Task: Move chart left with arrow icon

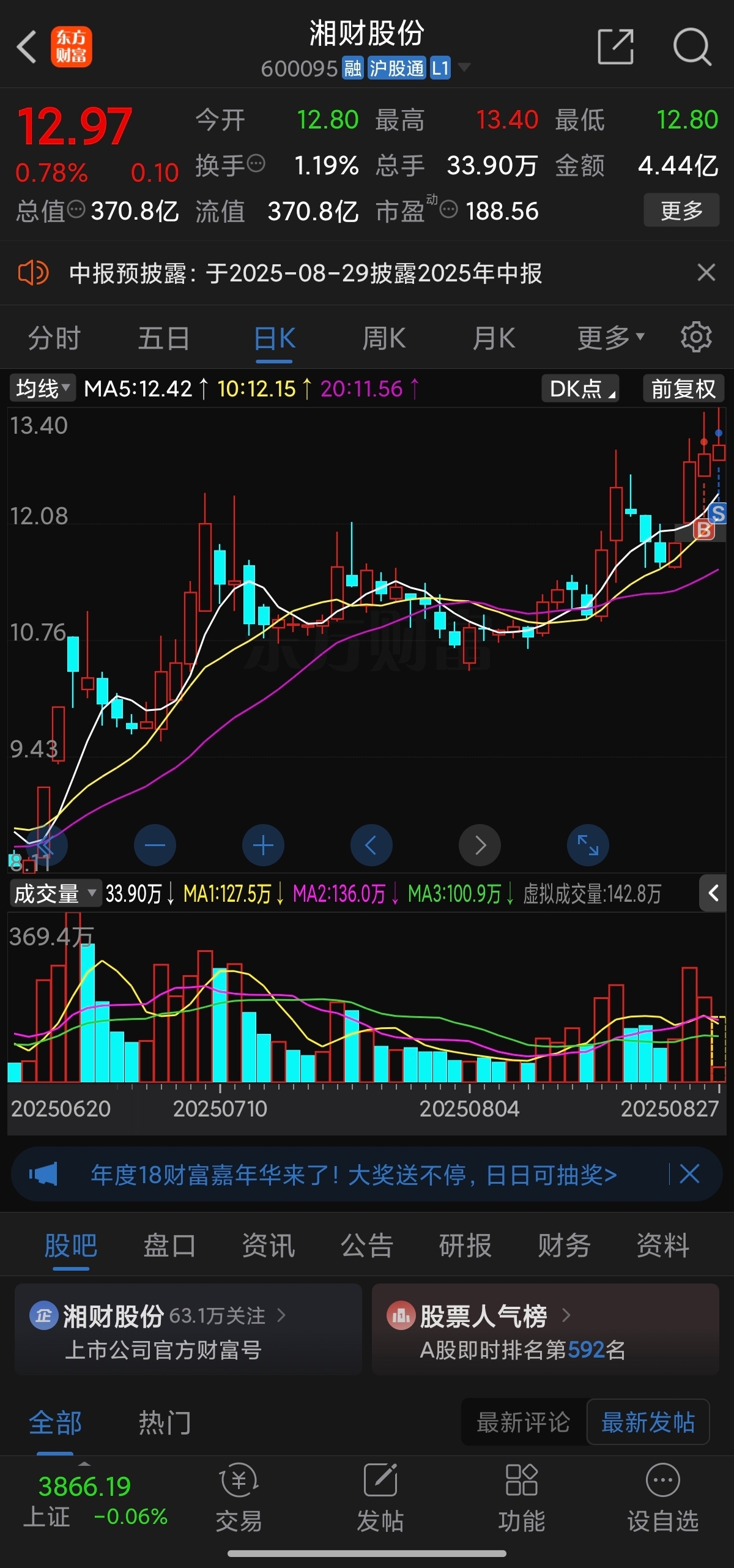Action: pos(371,845)
